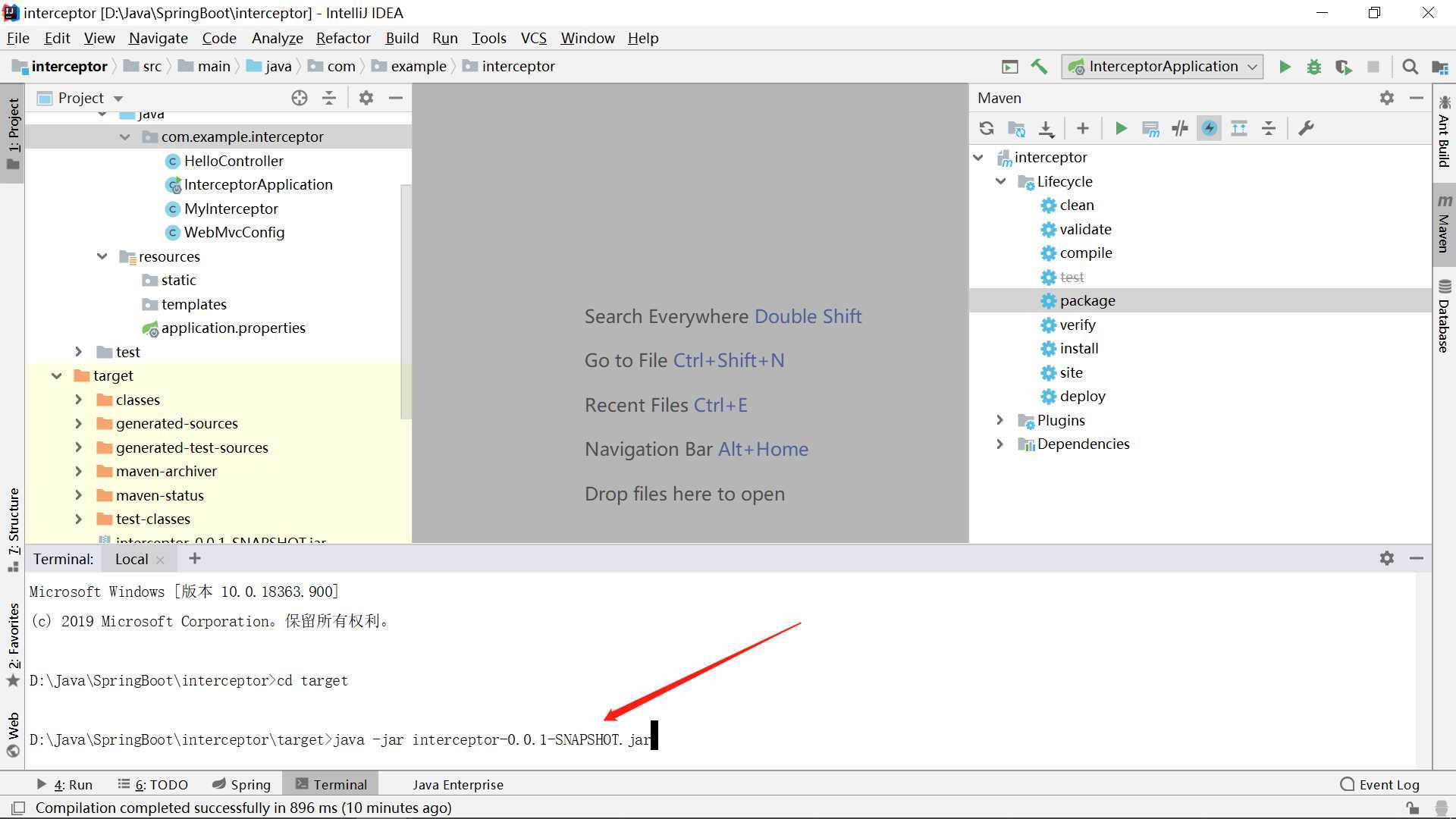Image resolution: width=1456 pixels, height=819 pixels.
Task: Click the stop run button
Action: (1373, 67)
